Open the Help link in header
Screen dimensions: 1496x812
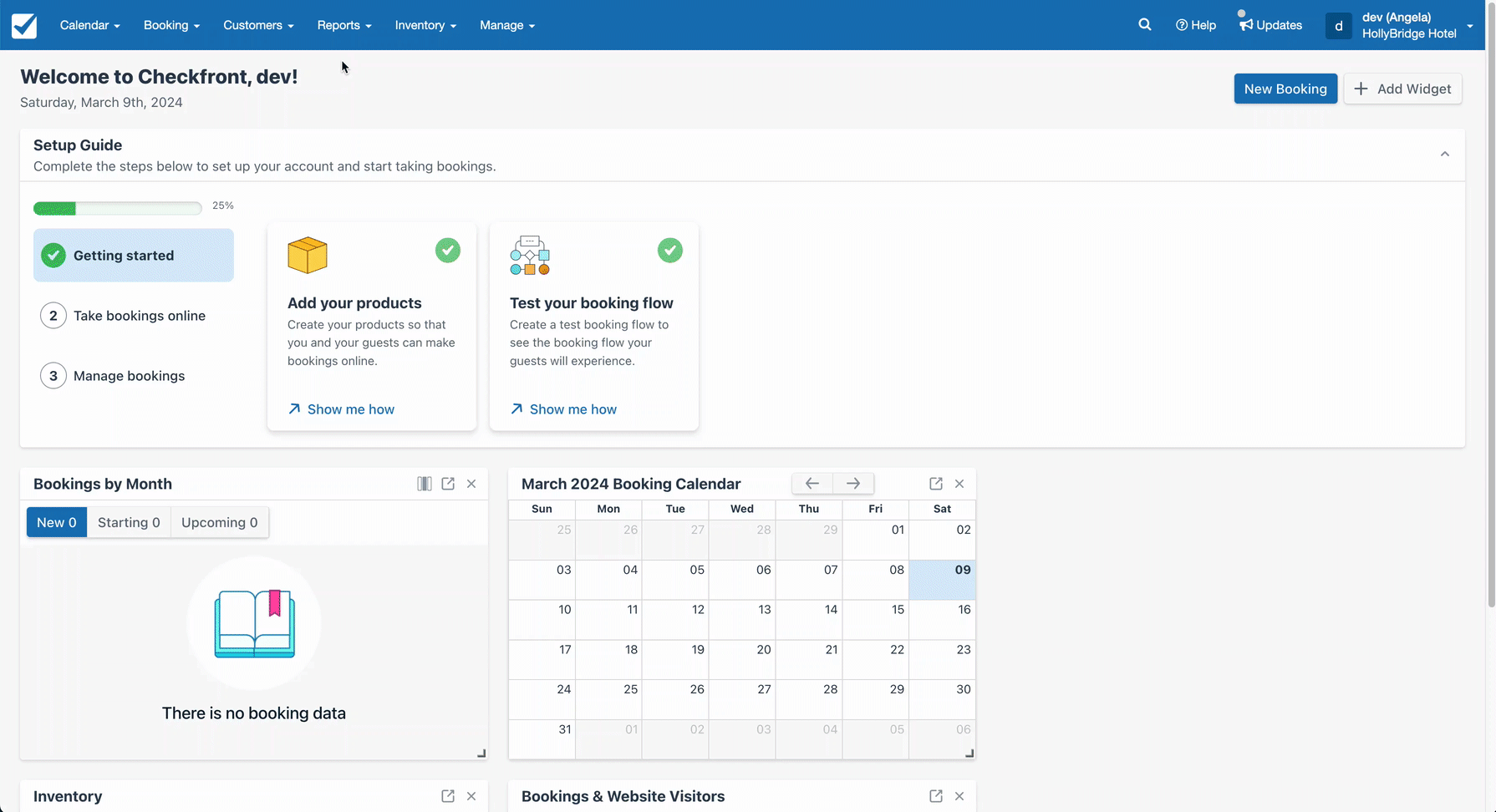pos(1196,25)
